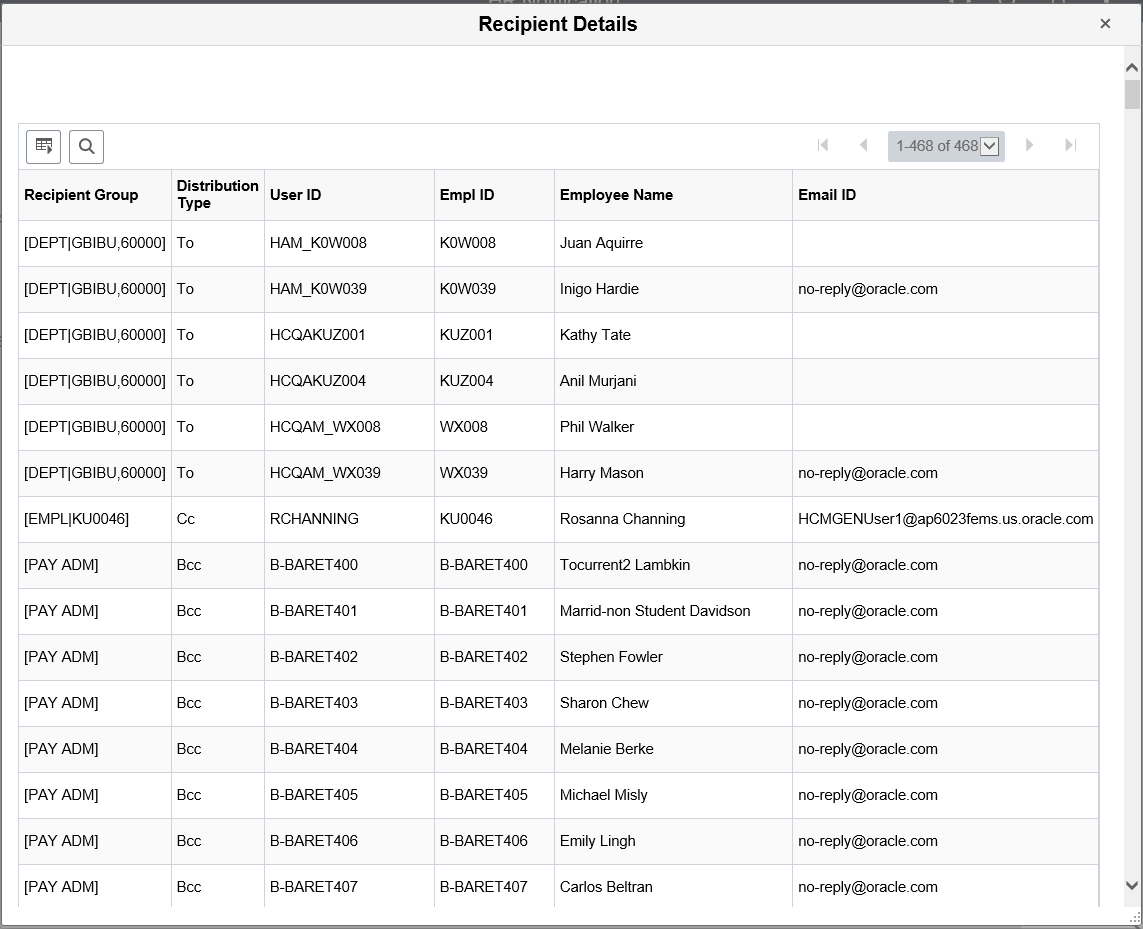
Task: Select employee name Juan Aquirre
Action: [x=601, y=243]
